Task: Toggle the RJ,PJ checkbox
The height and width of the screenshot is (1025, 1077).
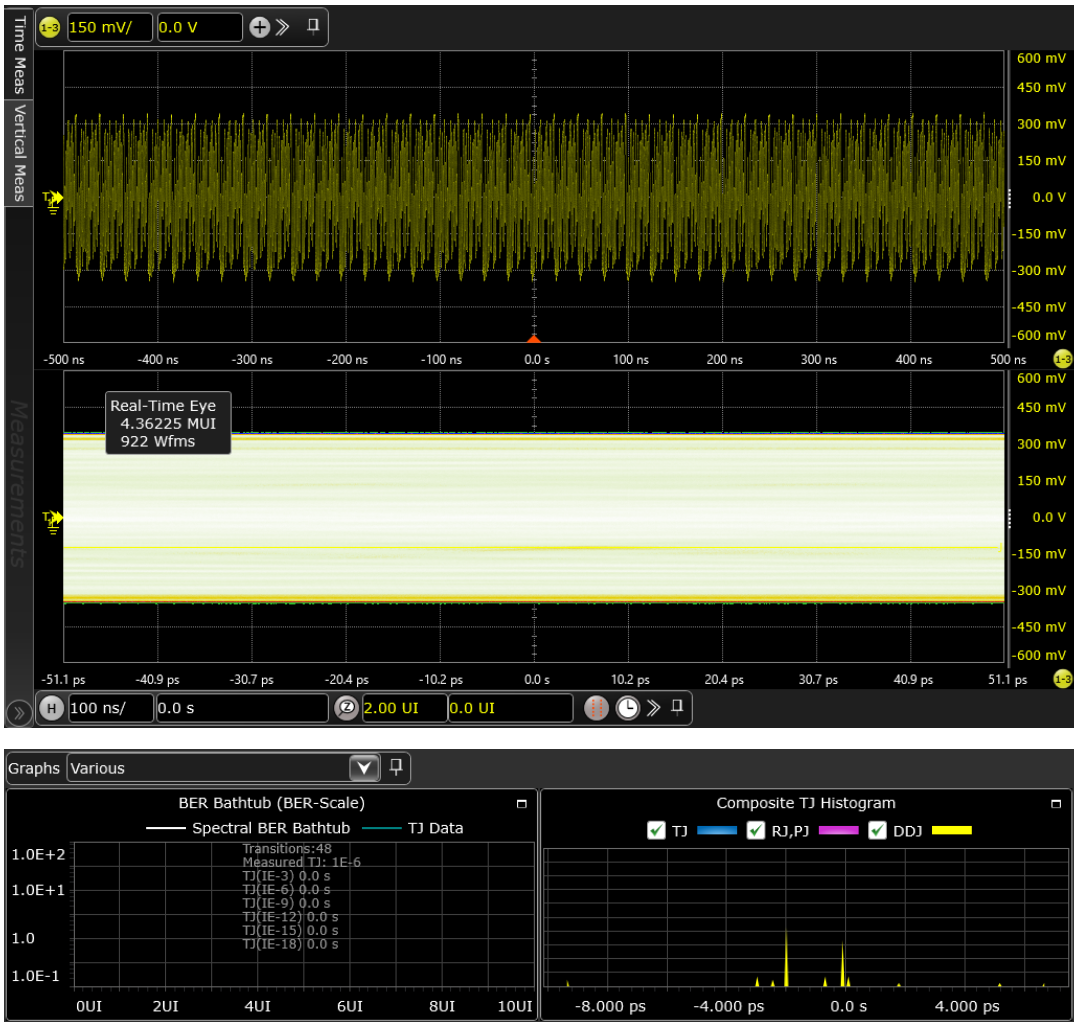Action: tap(756, 830)
